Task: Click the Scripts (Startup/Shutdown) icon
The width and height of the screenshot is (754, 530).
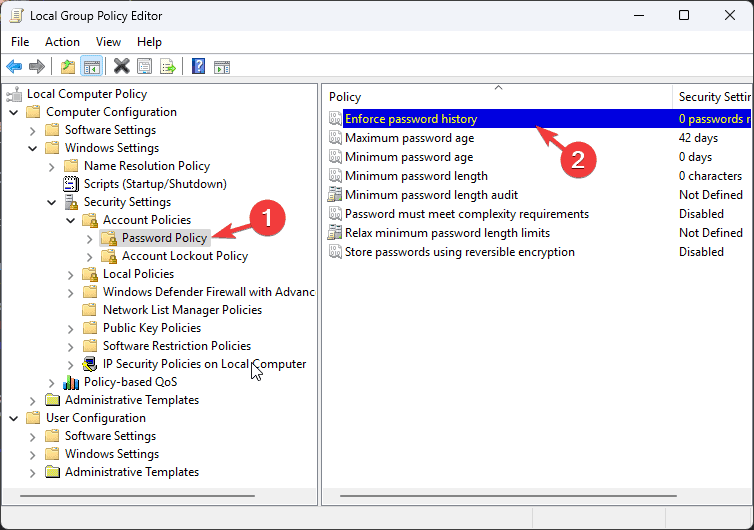Action: [71, 184]
